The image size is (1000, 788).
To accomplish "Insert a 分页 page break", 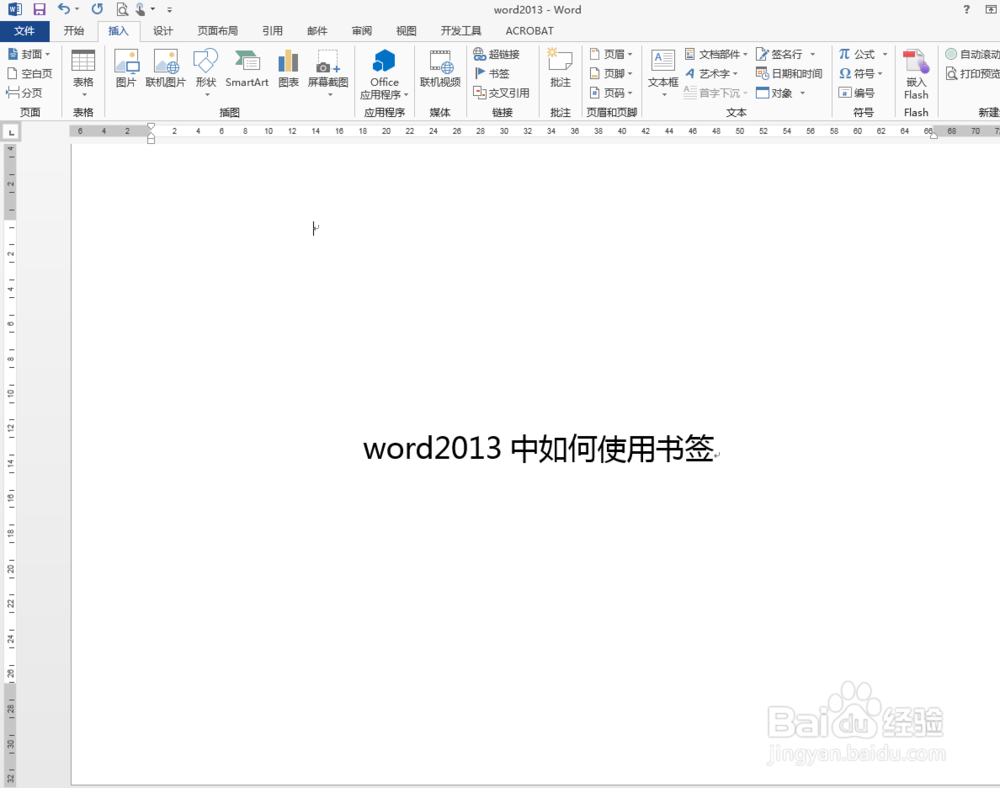I will 24,93.
